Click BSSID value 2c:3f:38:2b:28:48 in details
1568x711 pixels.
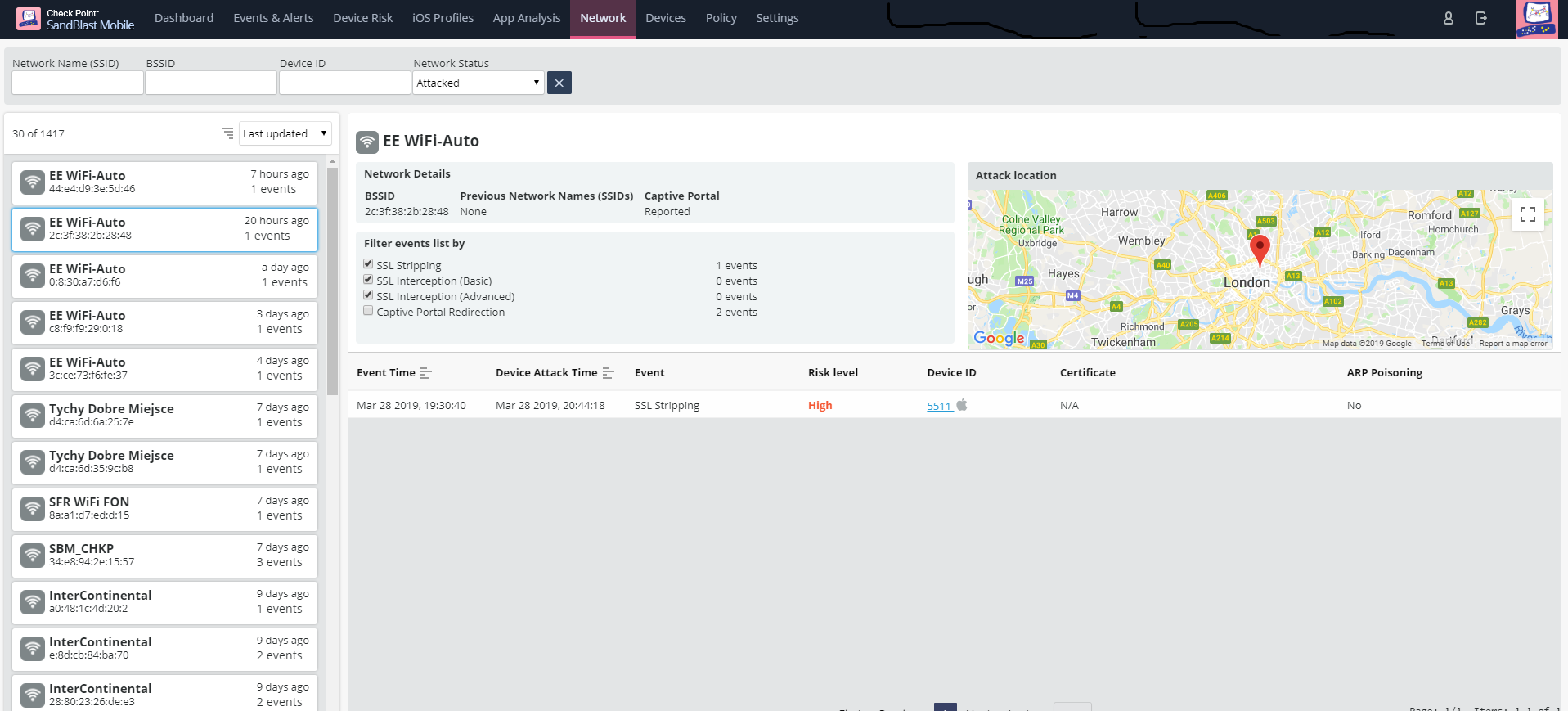pos(407,212)
